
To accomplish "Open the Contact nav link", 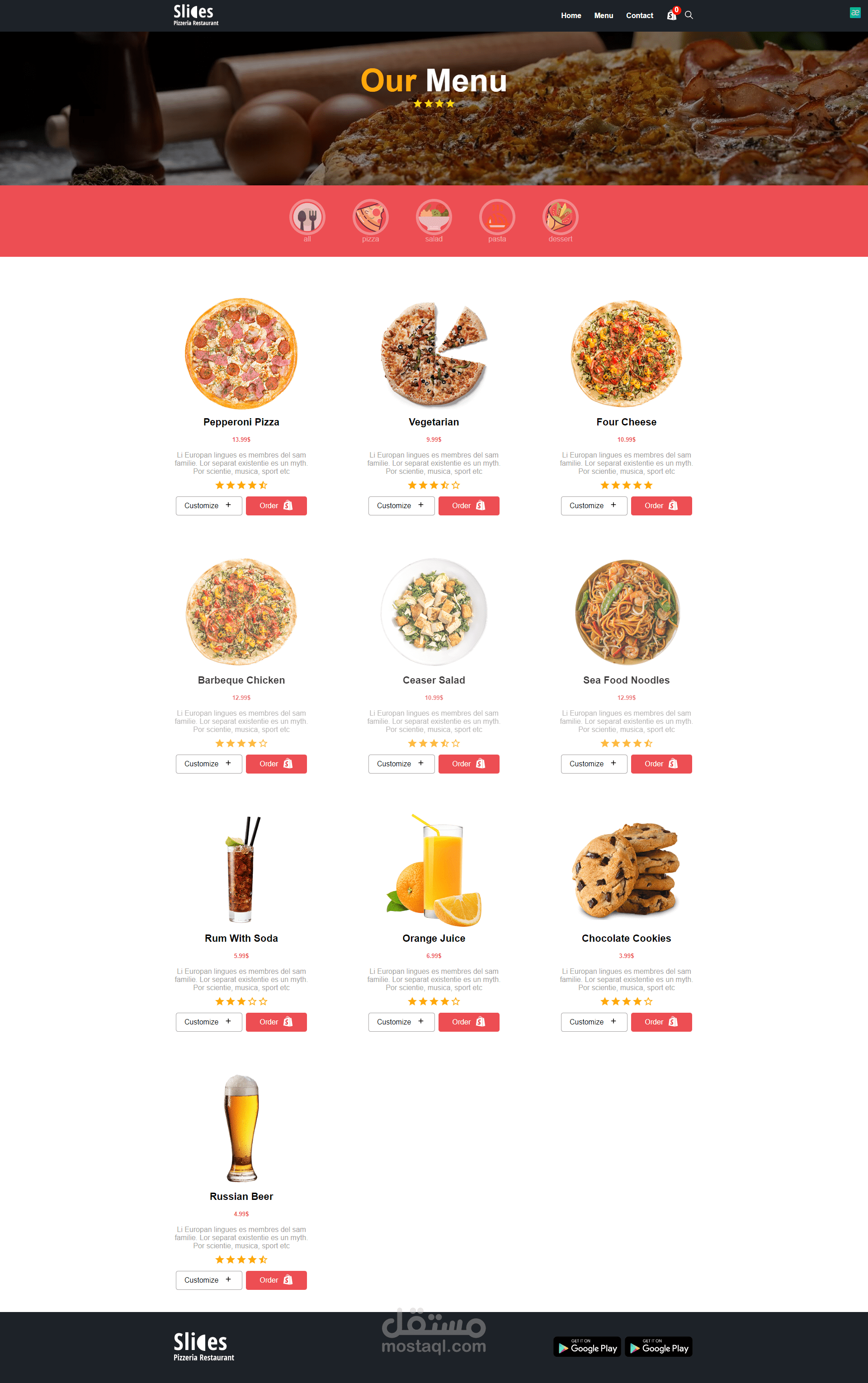I will click(640, 15).
